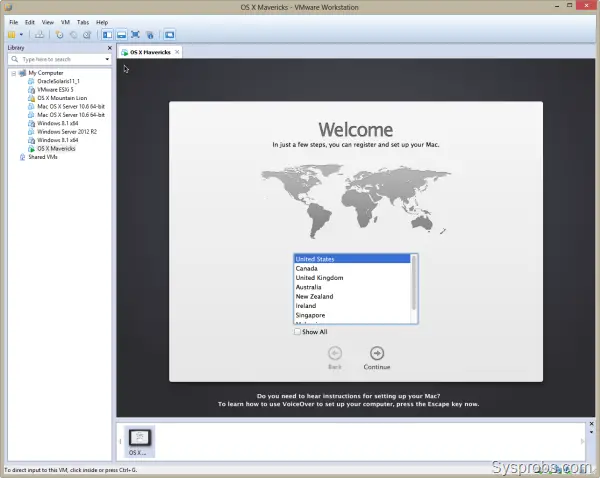Select VMware ESXi 5 VM
This screenshot has width=600, height=478.
point(55,90)
